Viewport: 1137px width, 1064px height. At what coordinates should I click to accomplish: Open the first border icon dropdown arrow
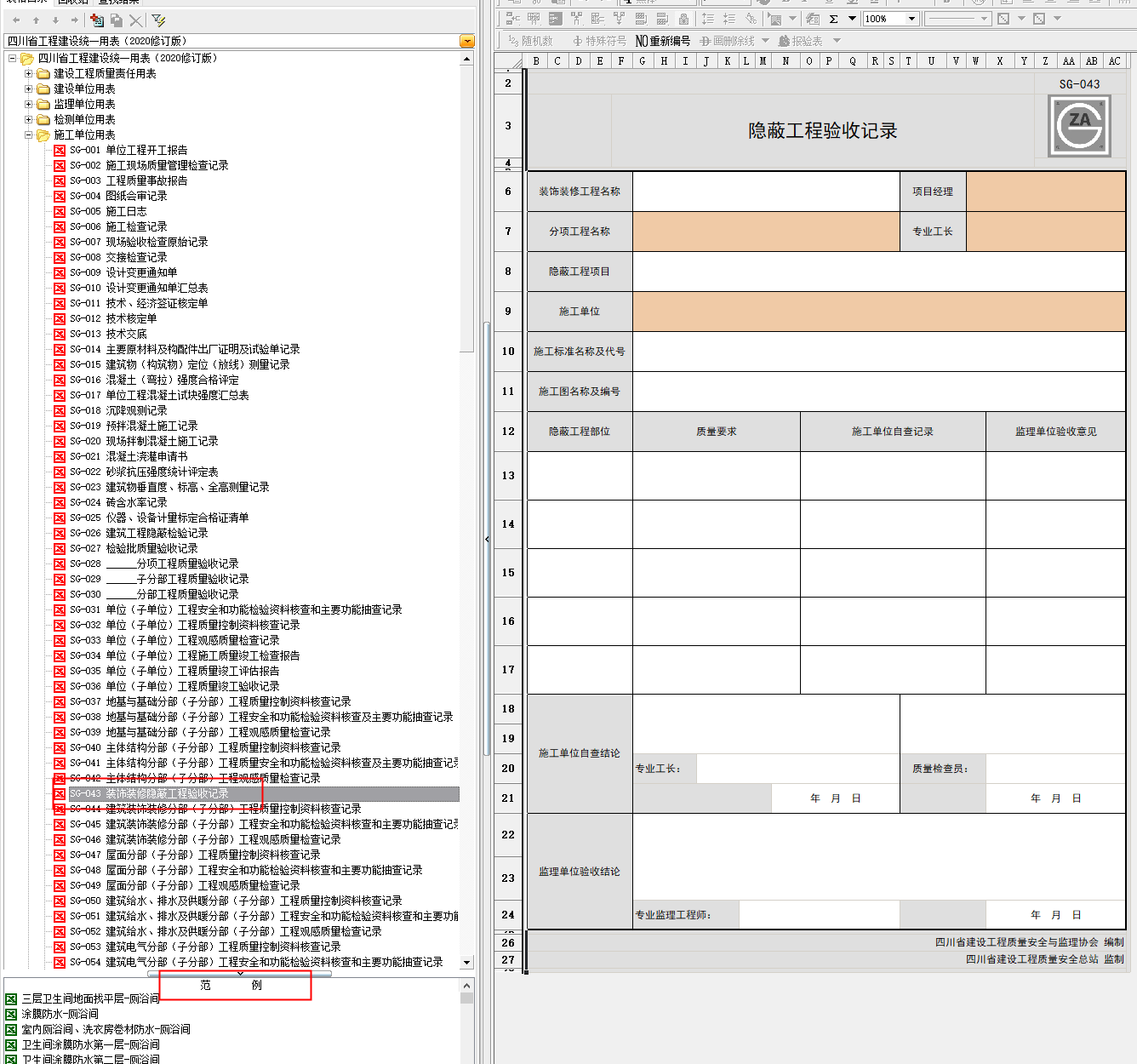pos(1021,18)
